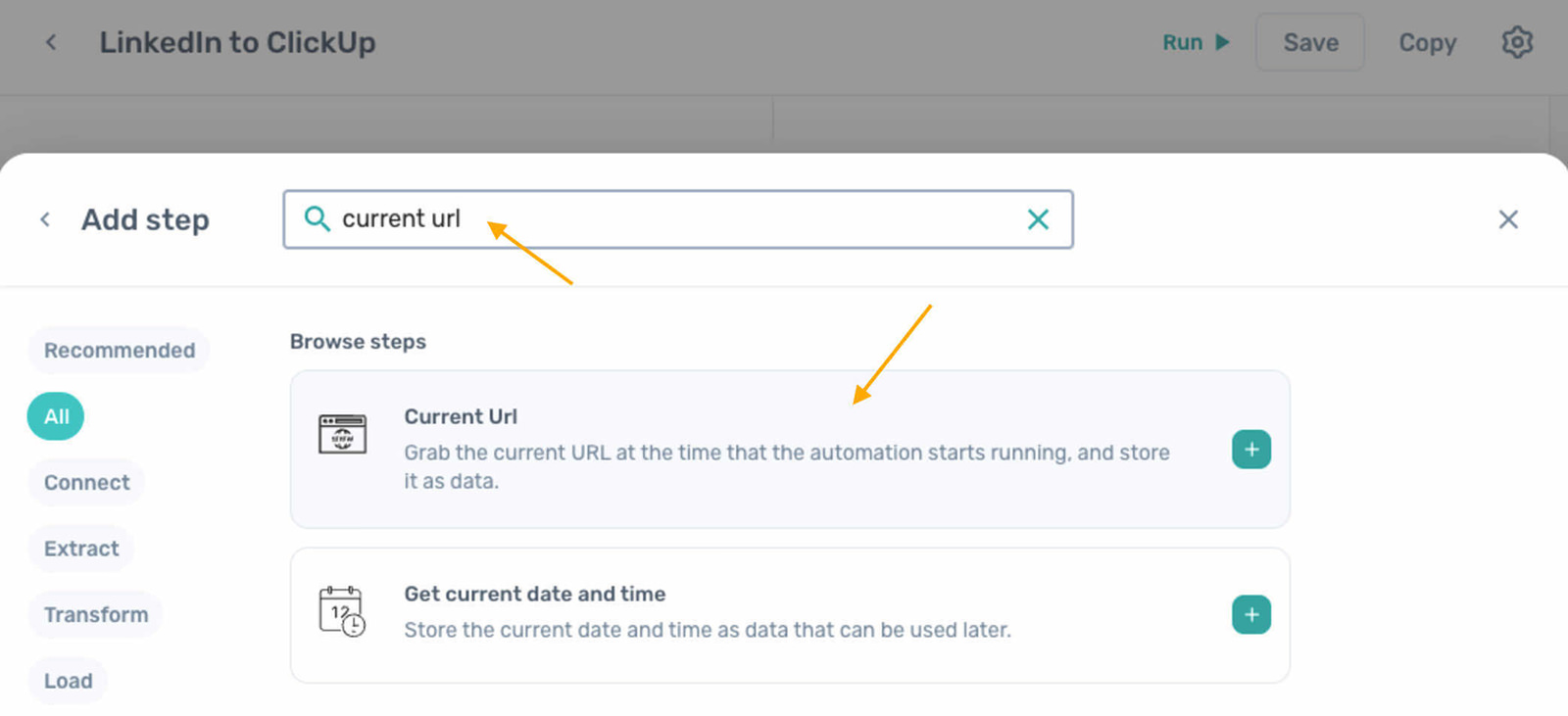Open the Get current date and time title
Viewport: 1568px width, 716px height.
coord(535,594)
